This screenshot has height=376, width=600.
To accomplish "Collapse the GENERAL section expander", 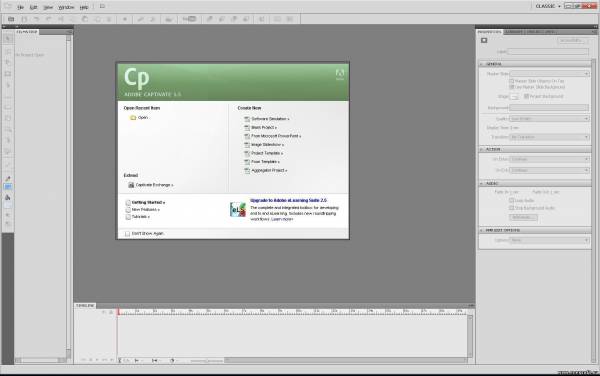I will (481, 64).
